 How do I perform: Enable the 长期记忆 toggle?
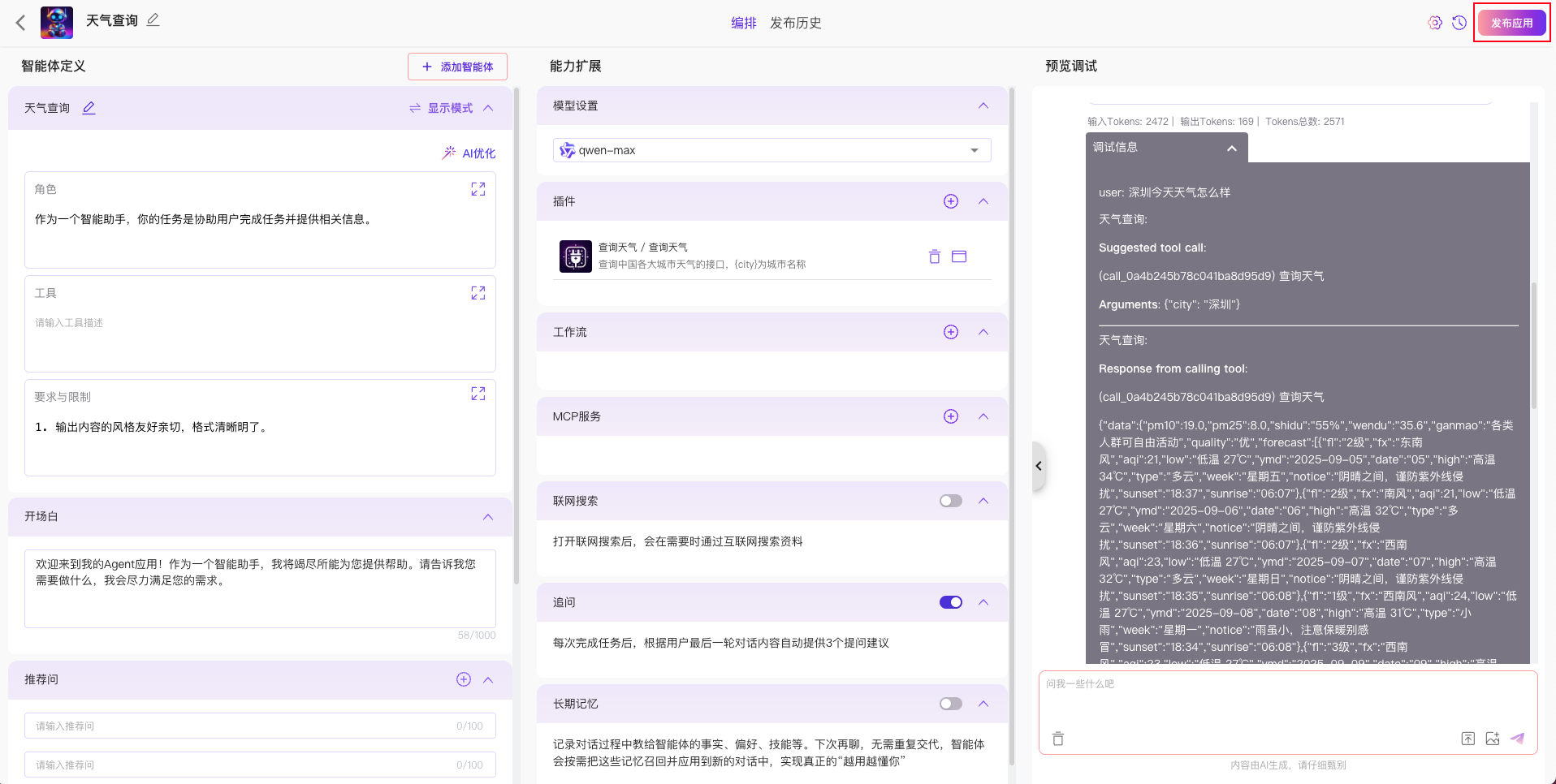(x=951, y=704)
